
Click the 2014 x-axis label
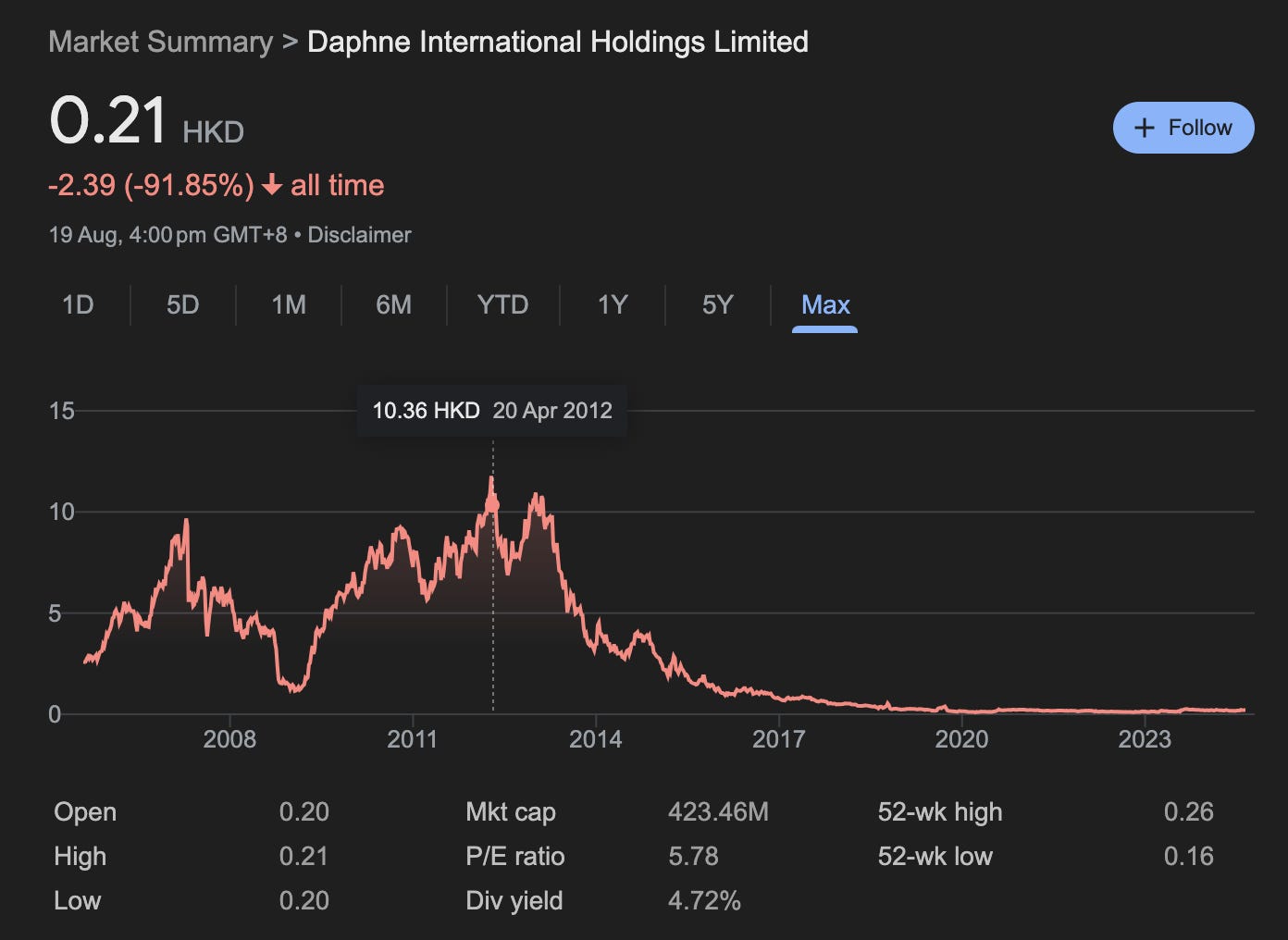click(596, 739)
